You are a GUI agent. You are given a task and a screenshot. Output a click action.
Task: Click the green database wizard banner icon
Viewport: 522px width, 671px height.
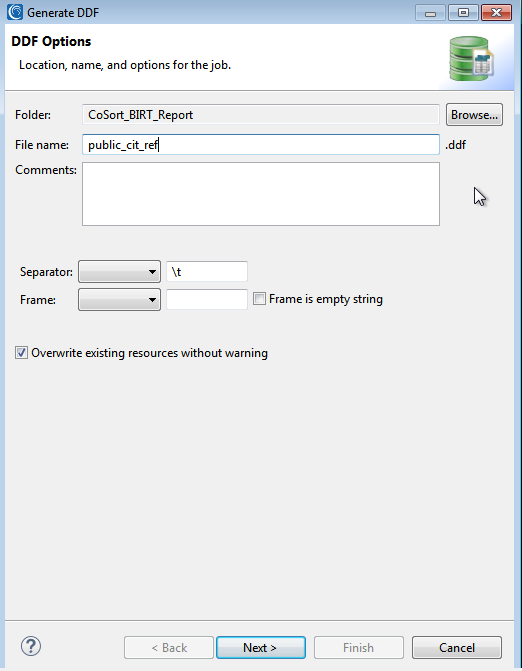471,59
